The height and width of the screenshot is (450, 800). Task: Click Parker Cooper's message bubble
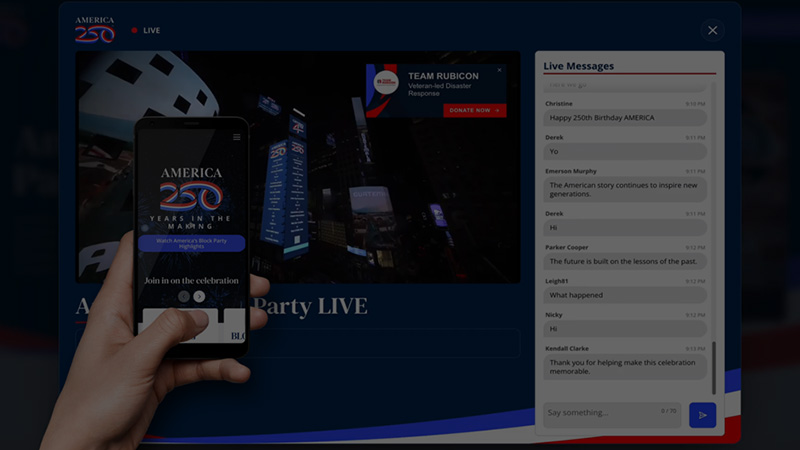625,261
